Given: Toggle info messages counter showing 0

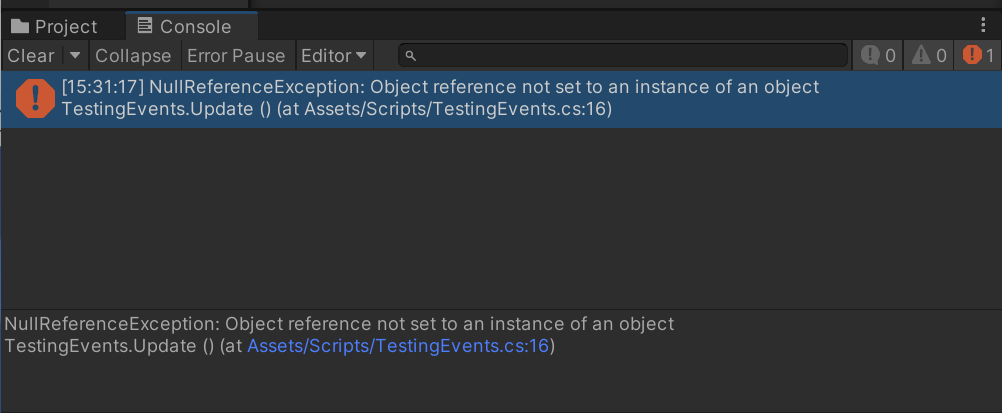Looking at the screenshot, I should point(877,56).
